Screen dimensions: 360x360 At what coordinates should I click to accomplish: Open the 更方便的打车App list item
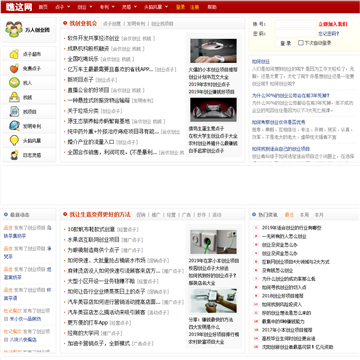pos(88,322)
